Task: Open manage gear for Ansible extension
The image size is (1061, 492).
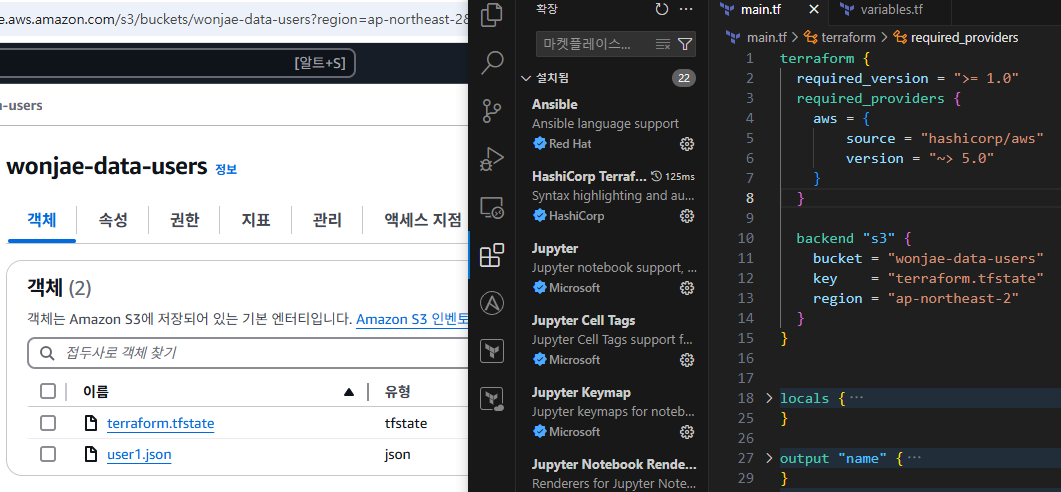Action: pyautogui.click(x=687, y=143)
